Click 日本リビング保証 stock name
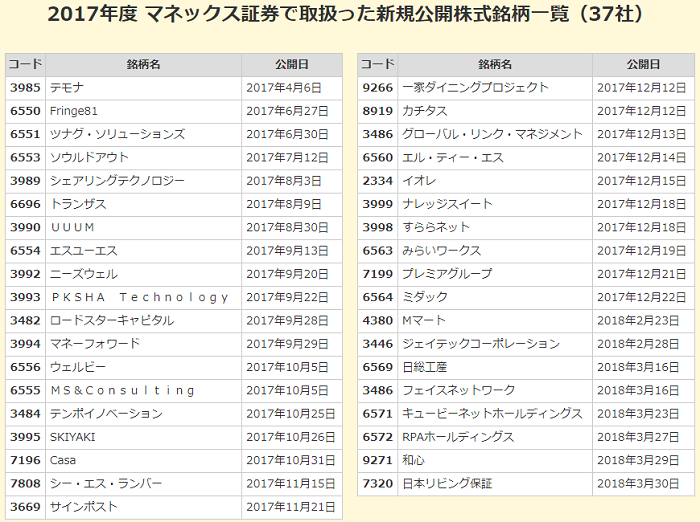The image size is (700, 522). click(x=447, y=483)
